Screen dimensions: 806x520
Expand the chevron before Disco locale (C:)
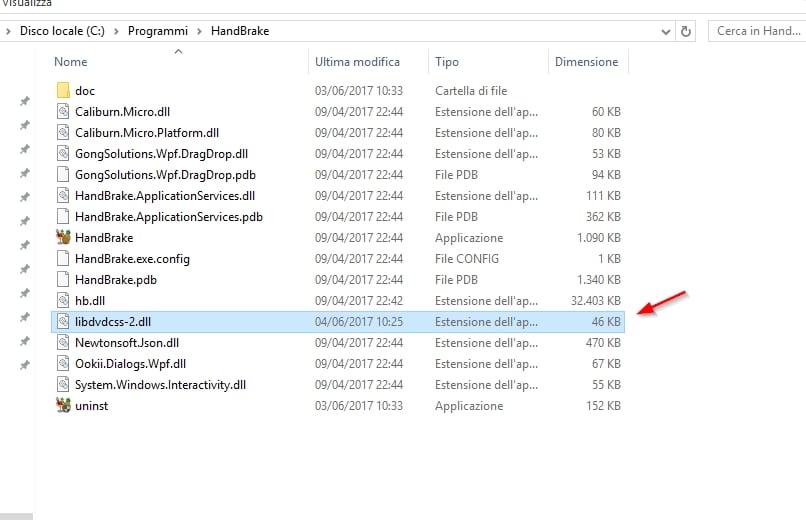(8, 31)
